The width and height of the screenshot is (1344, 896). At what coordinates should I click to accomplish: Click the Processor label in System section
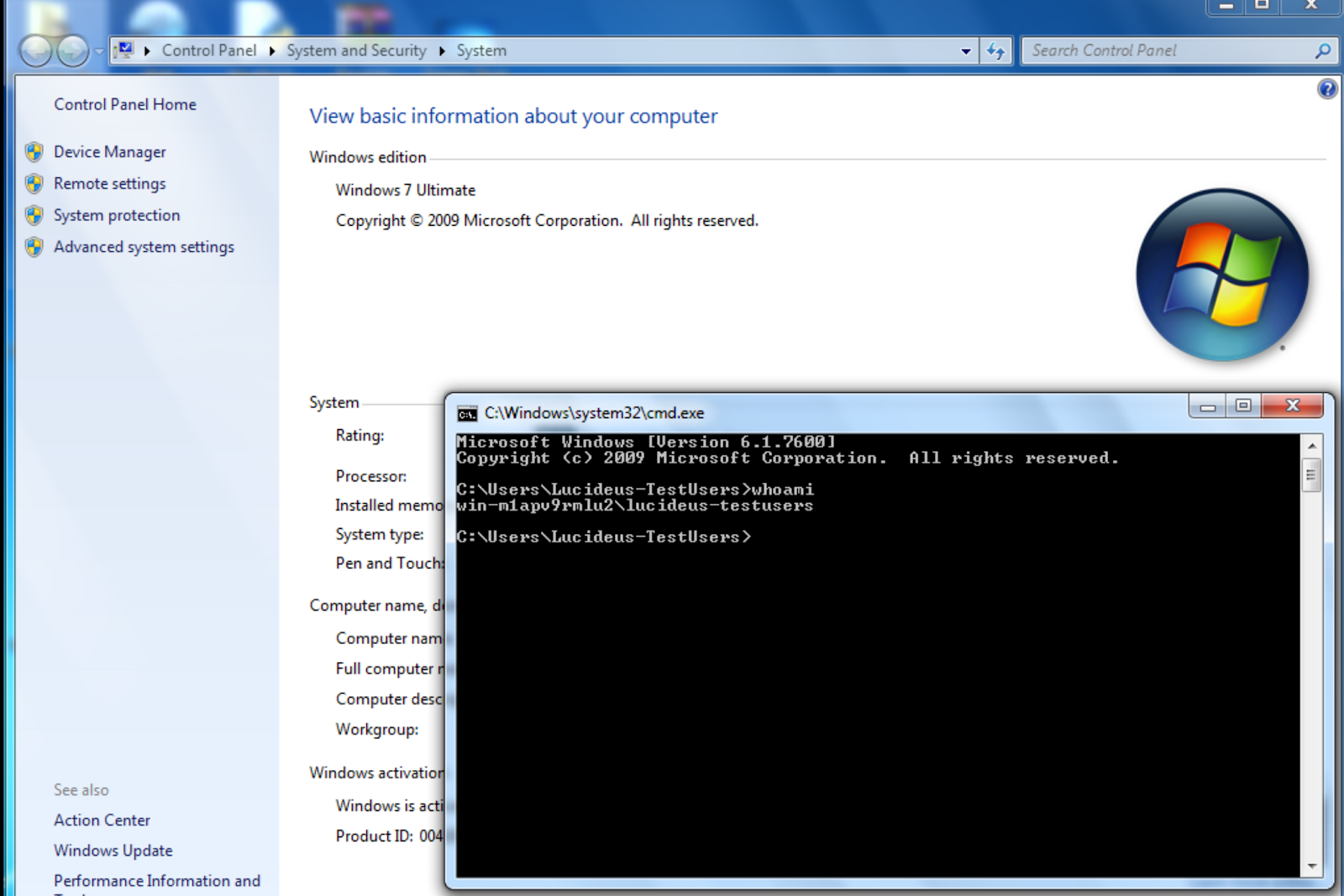pos(371,476)
